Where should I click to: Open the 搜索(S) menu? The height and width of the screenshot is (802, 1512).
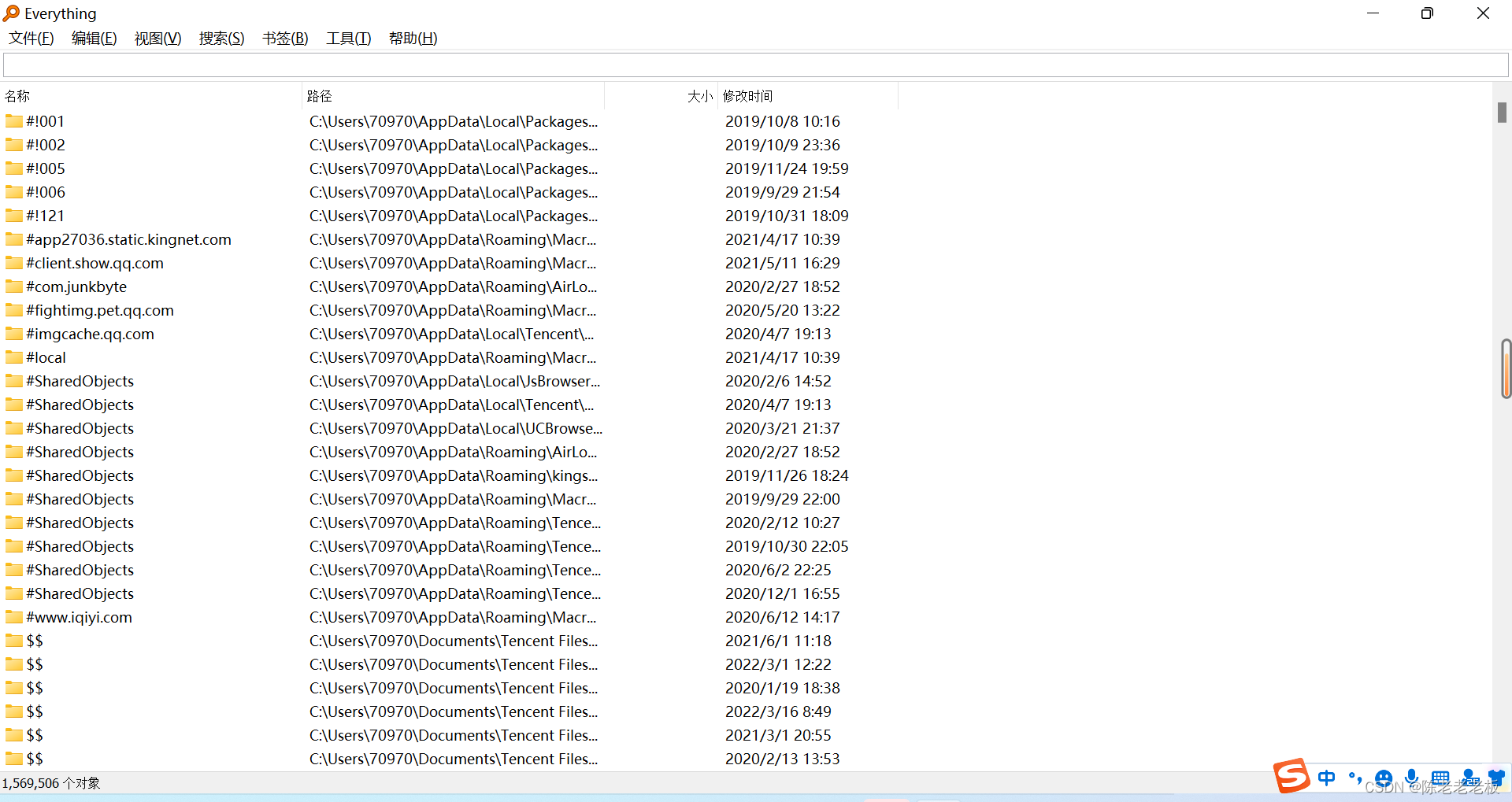(222, 39)
